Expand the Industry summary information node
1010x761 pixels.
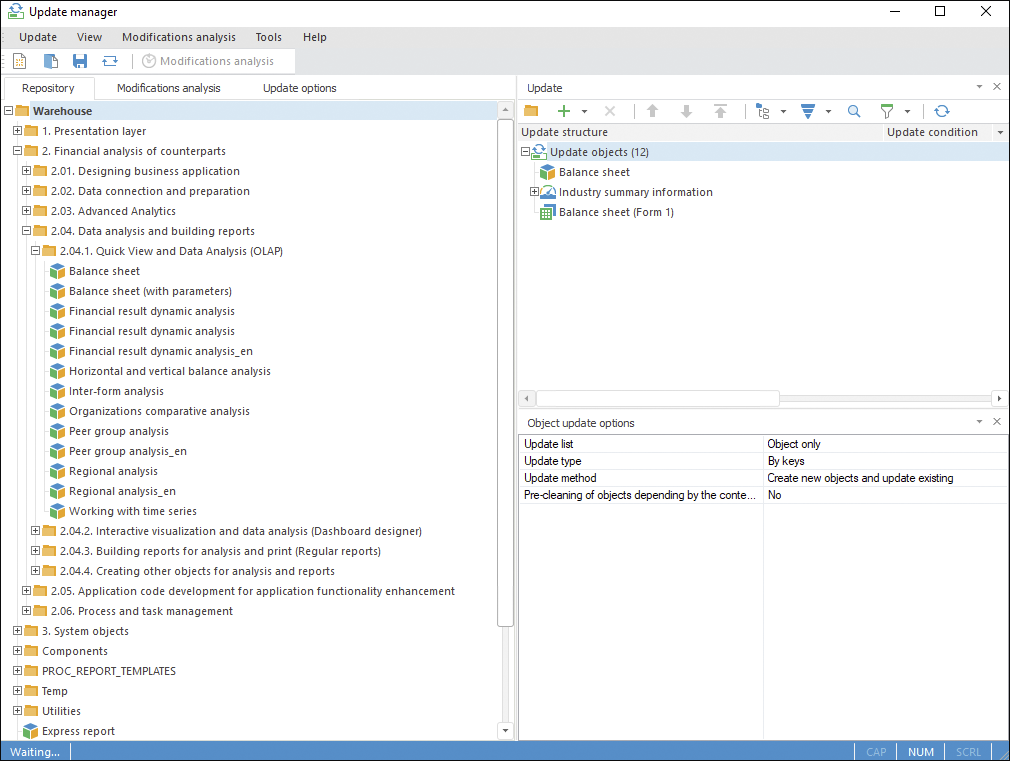(x=534, y=192)
